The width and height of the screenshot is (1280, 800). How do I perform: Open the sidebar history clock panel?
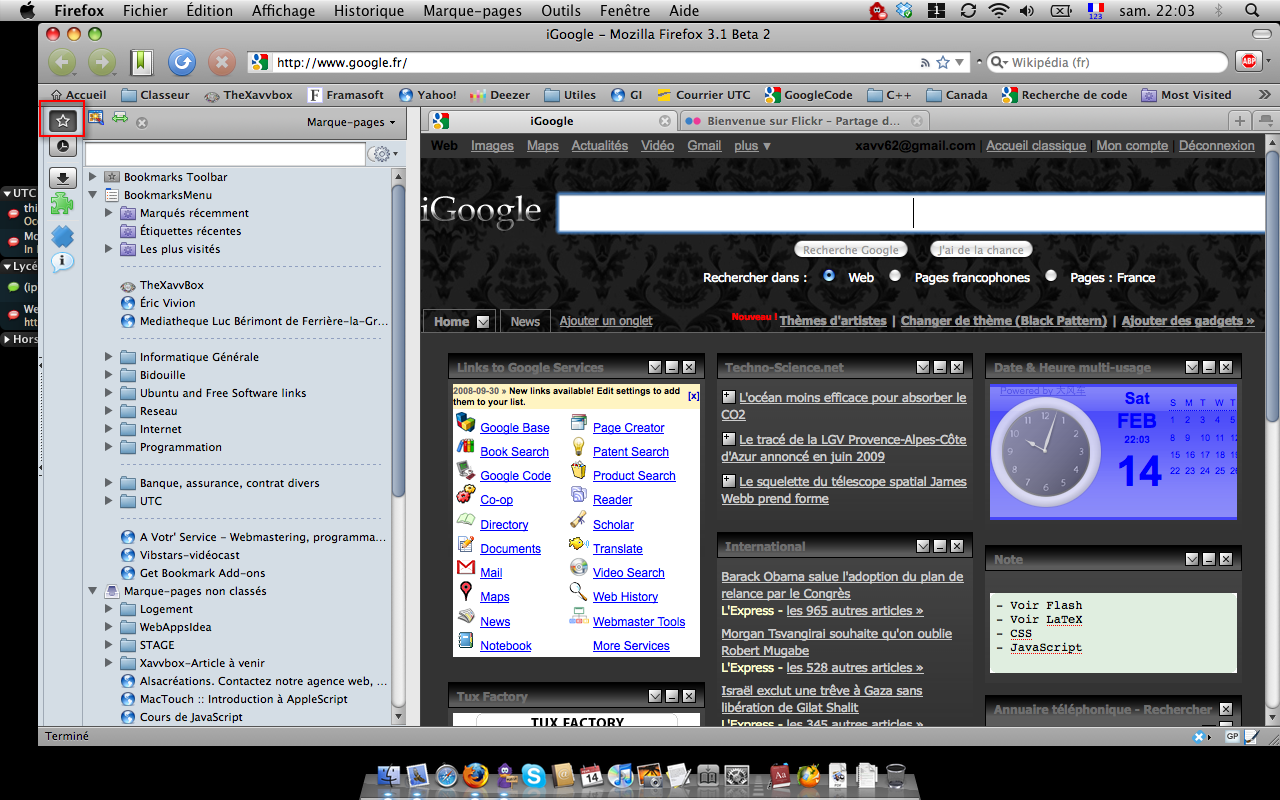[x=63, y=146]
